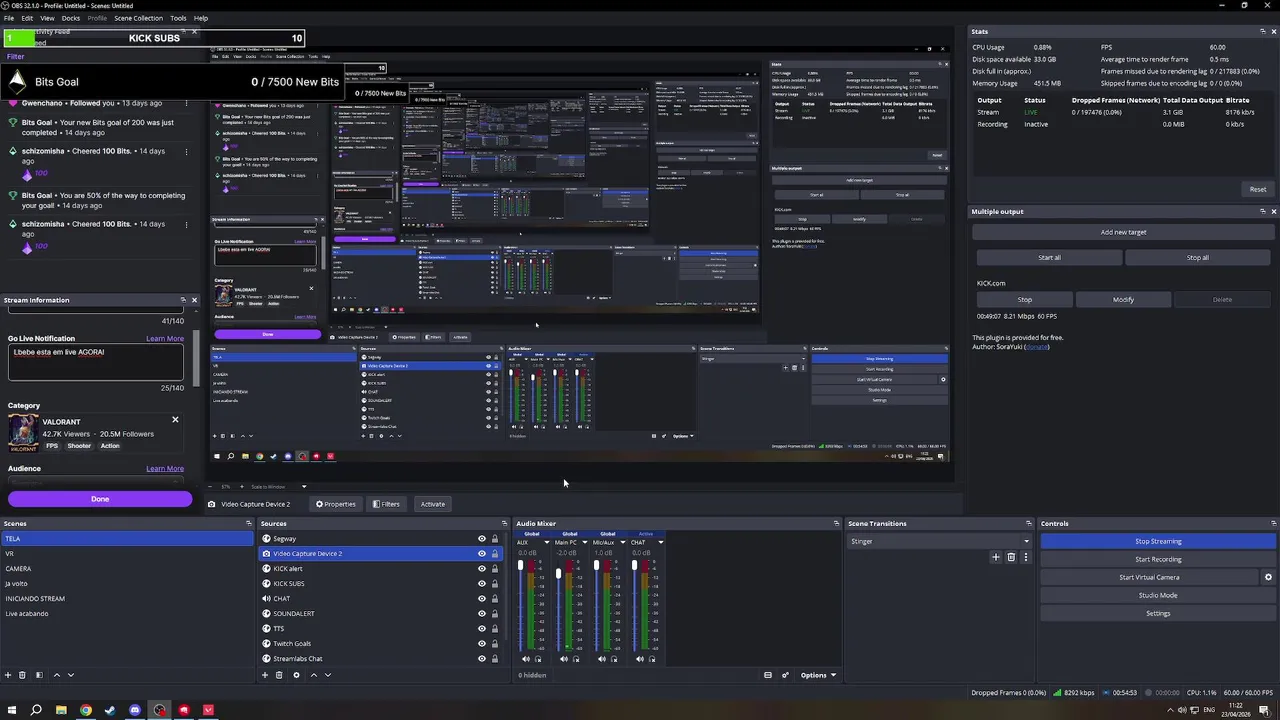Viewport: 1280px width, 720px height.
Task: Open scene filters icon in Scenes panel
Action: pyautogui.click(x=39, y=675)
